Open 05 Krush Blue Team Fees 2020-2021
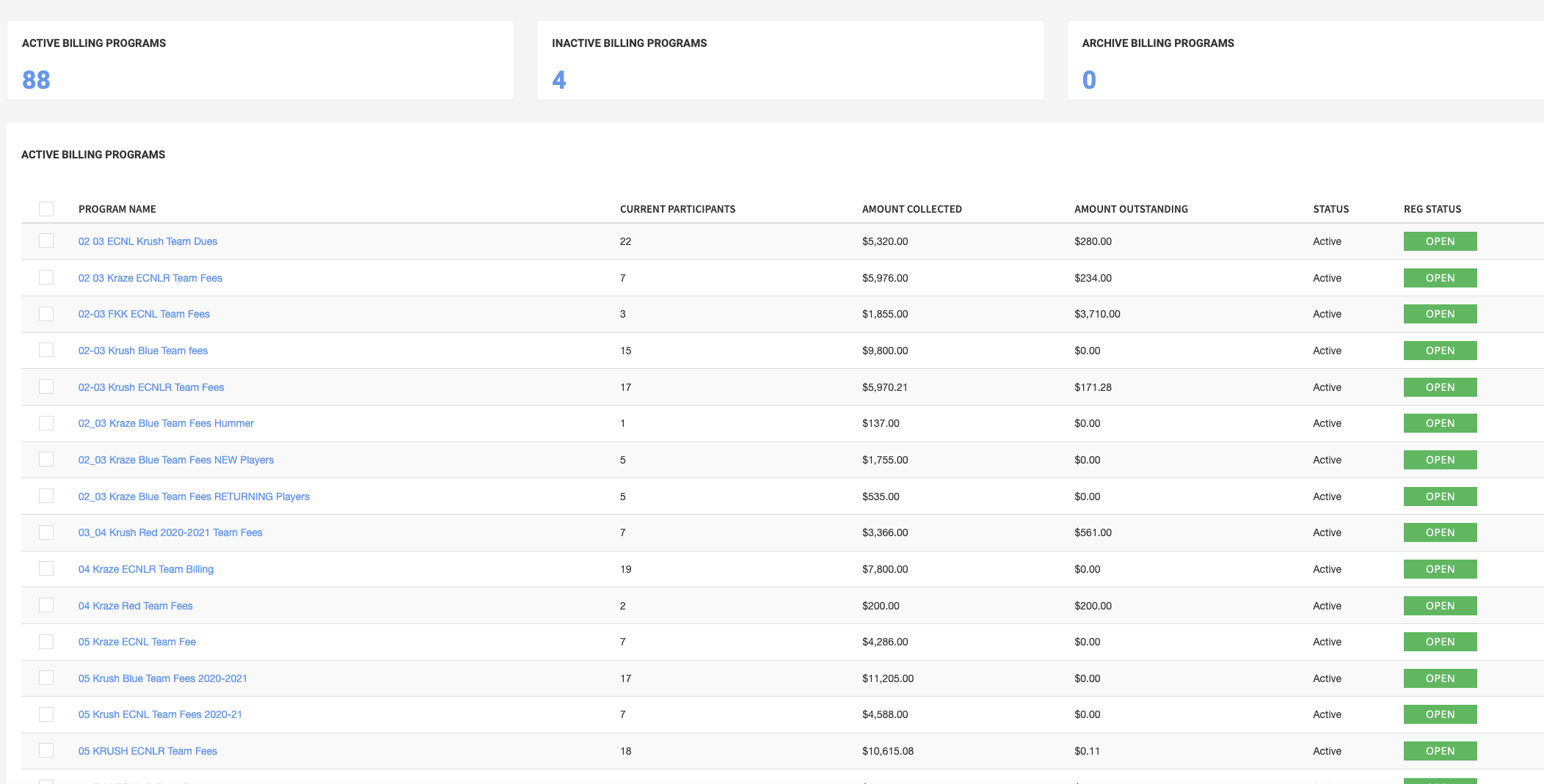This screenshot has height=784, width=1544. pyautogui.click(x=162, y=678)
